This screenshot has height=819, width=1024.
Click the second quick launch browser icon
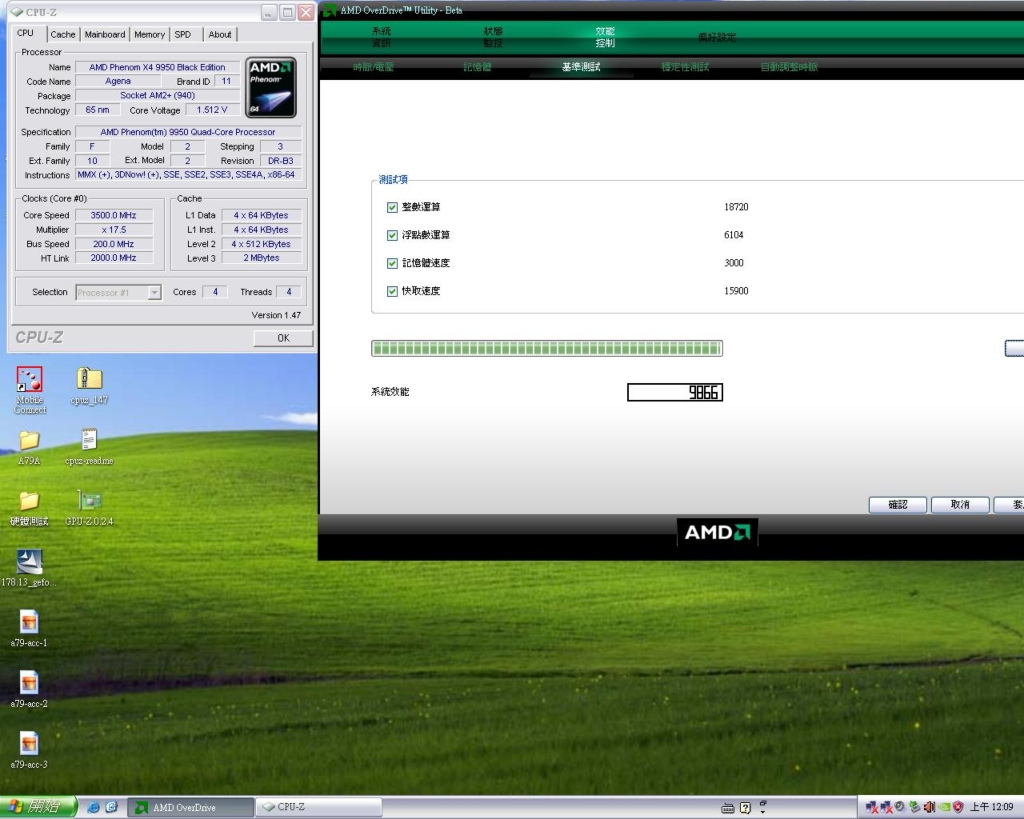(x=111, y=807)
